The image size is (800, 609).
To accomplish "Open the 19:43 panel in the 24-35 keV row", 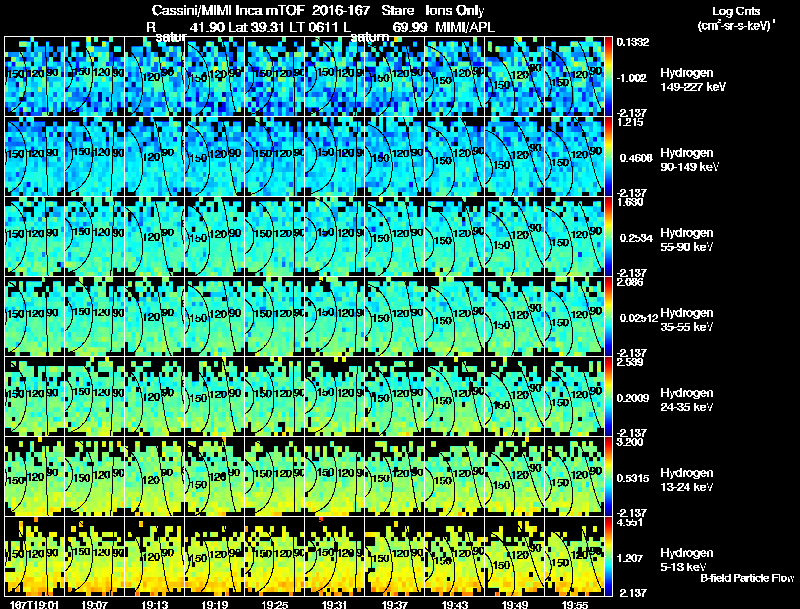I will coord(455,396).
